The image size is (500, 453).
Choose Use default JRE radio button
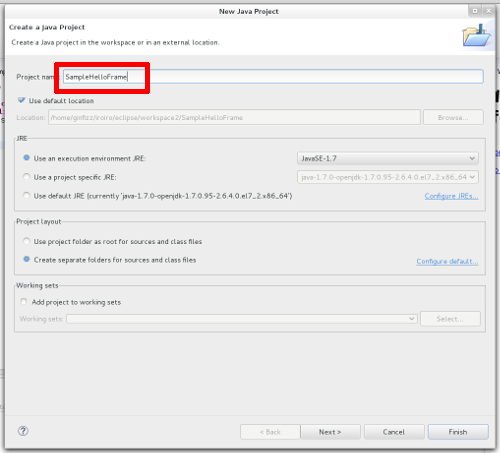(27, 195)
